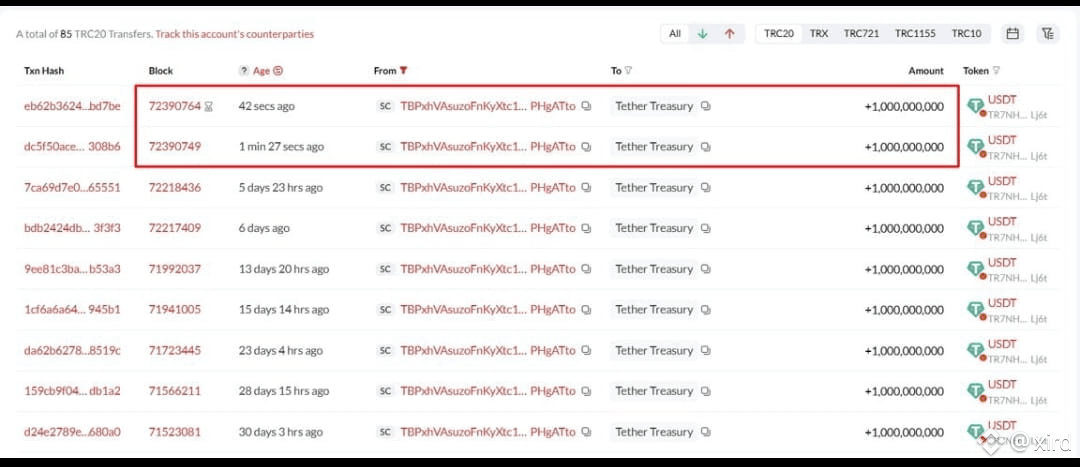Open transaction hash dc5f50ace...308b6
The image size is (1080, 467).
[72, 147]
